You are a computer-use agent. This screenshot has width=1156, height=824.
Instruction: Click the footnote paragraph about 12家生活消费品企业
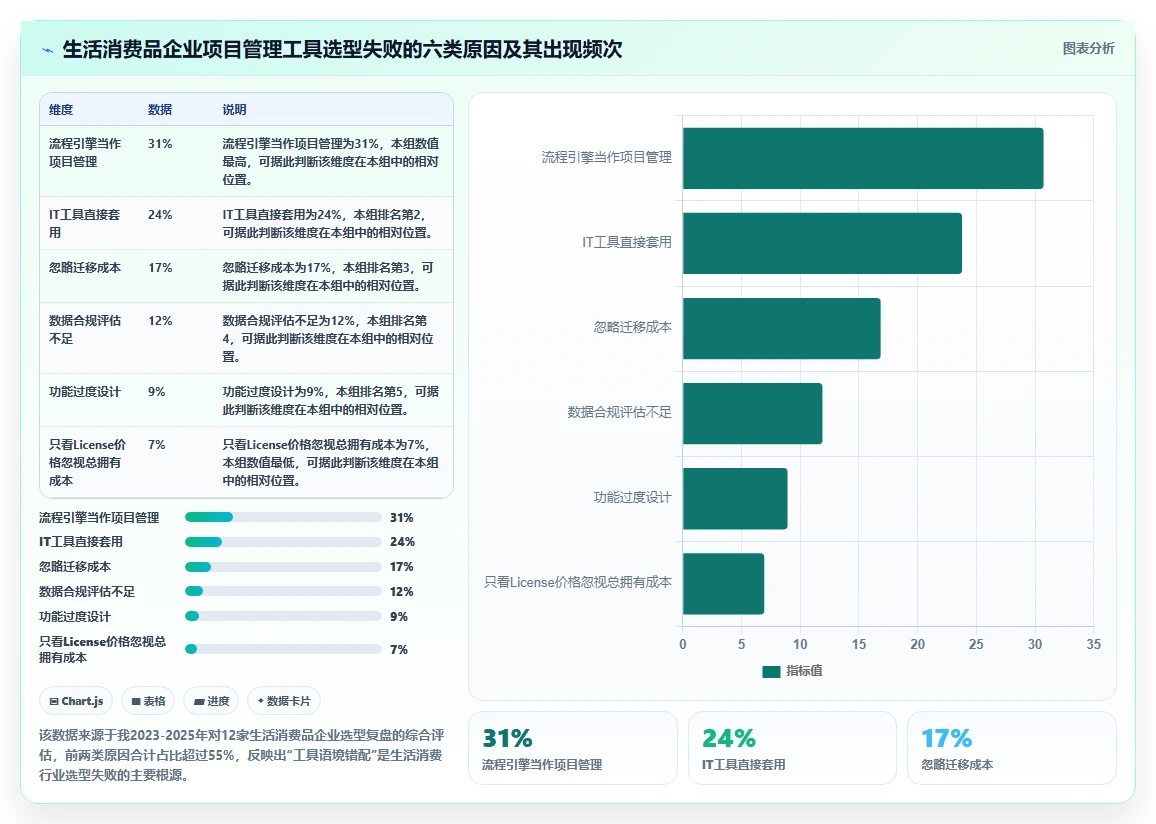242,755
